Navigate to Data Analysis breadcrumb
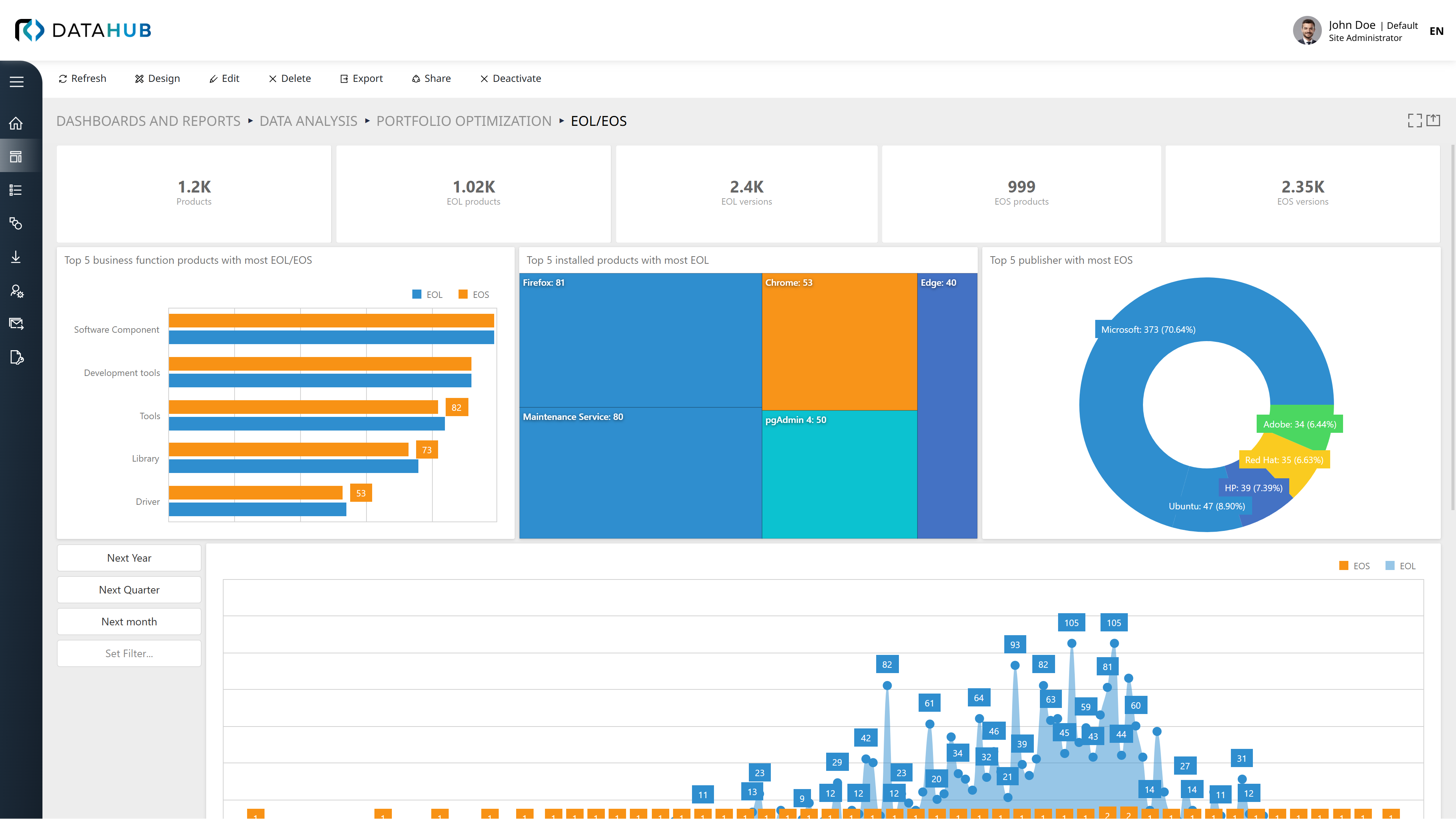This screenshot has width=1456, height=819. [308, 121]
